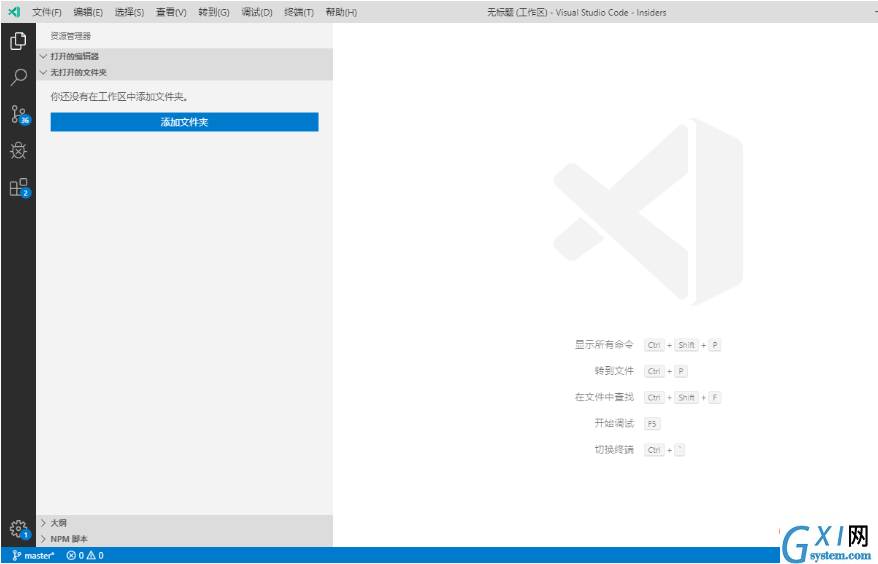The height and width of the screenshot is (564, 878).
Task: Click the 添加文件夹 button
Action: pos(184,122)
